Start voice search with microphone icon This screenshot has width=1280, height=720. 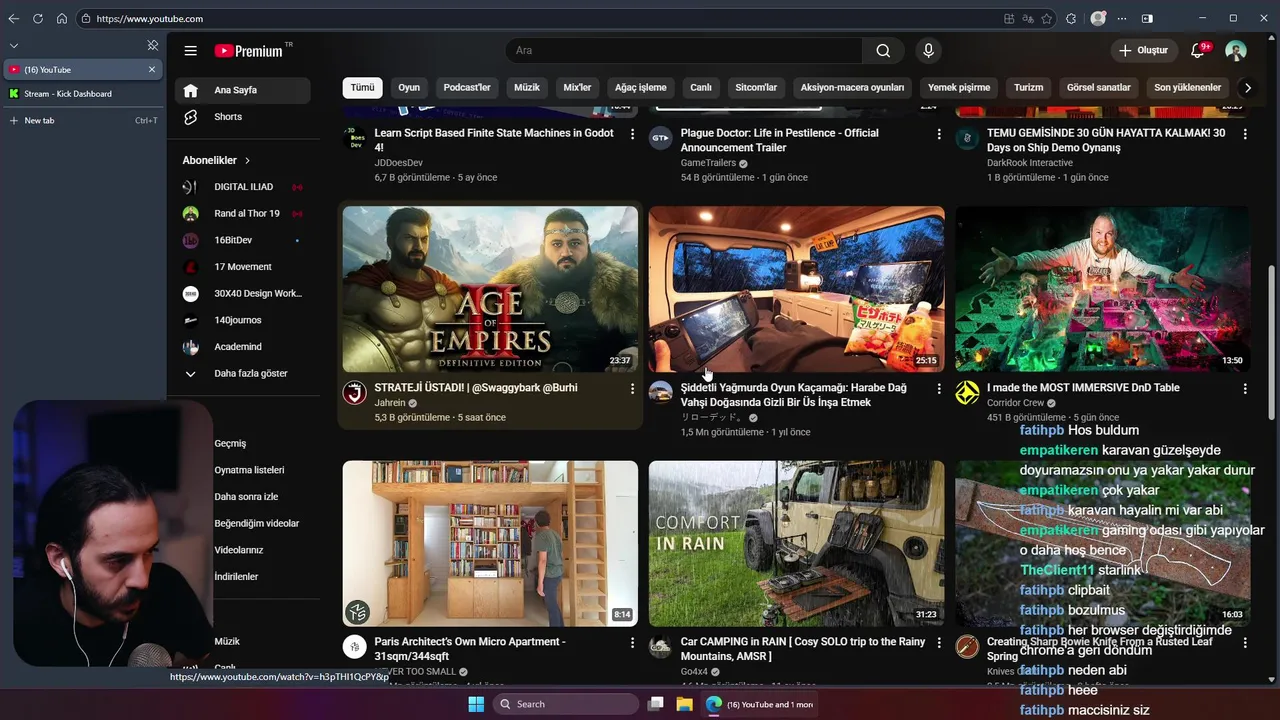point(928,51)
